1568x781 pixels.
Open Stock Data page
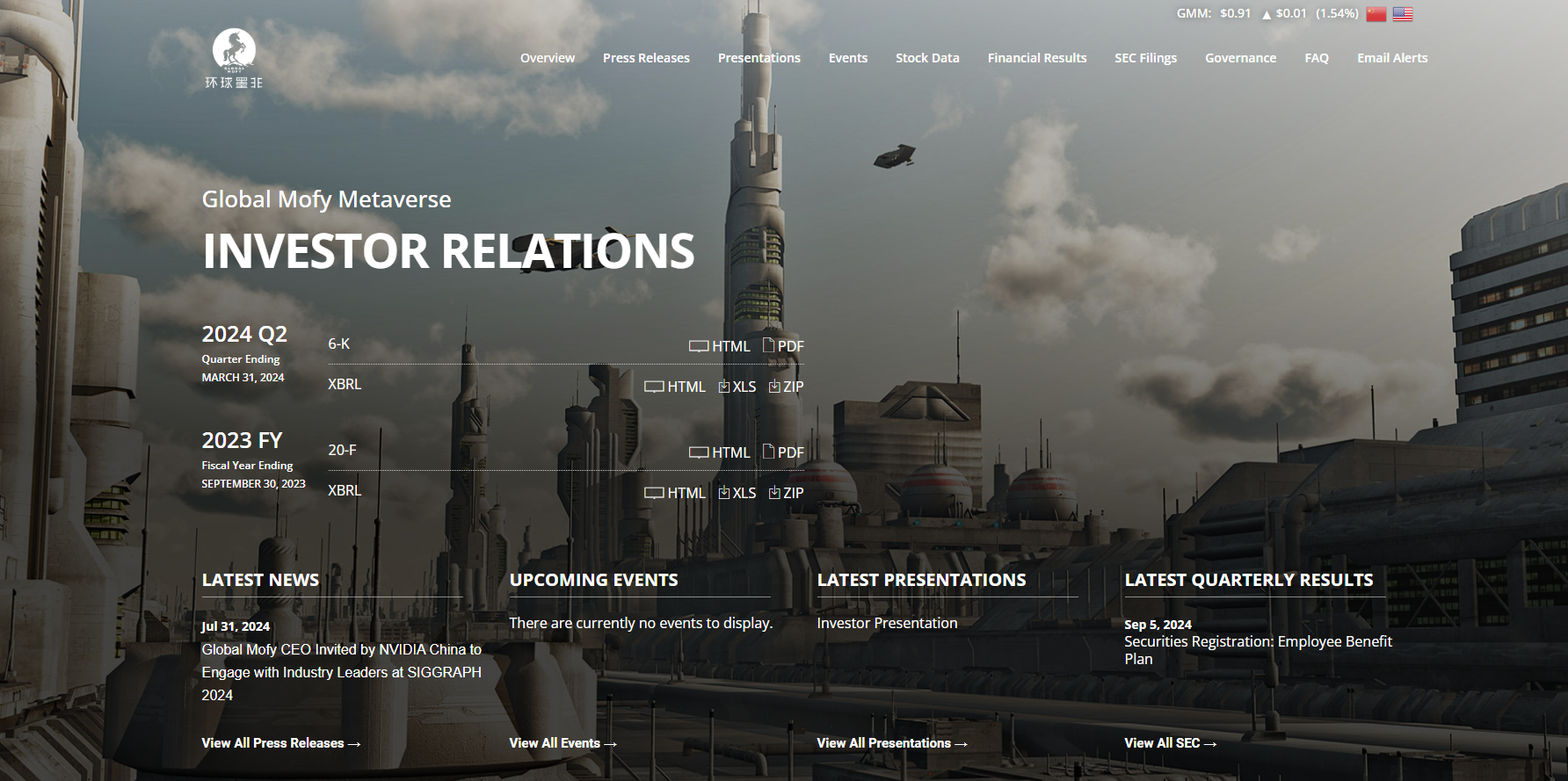pos(927,58)
